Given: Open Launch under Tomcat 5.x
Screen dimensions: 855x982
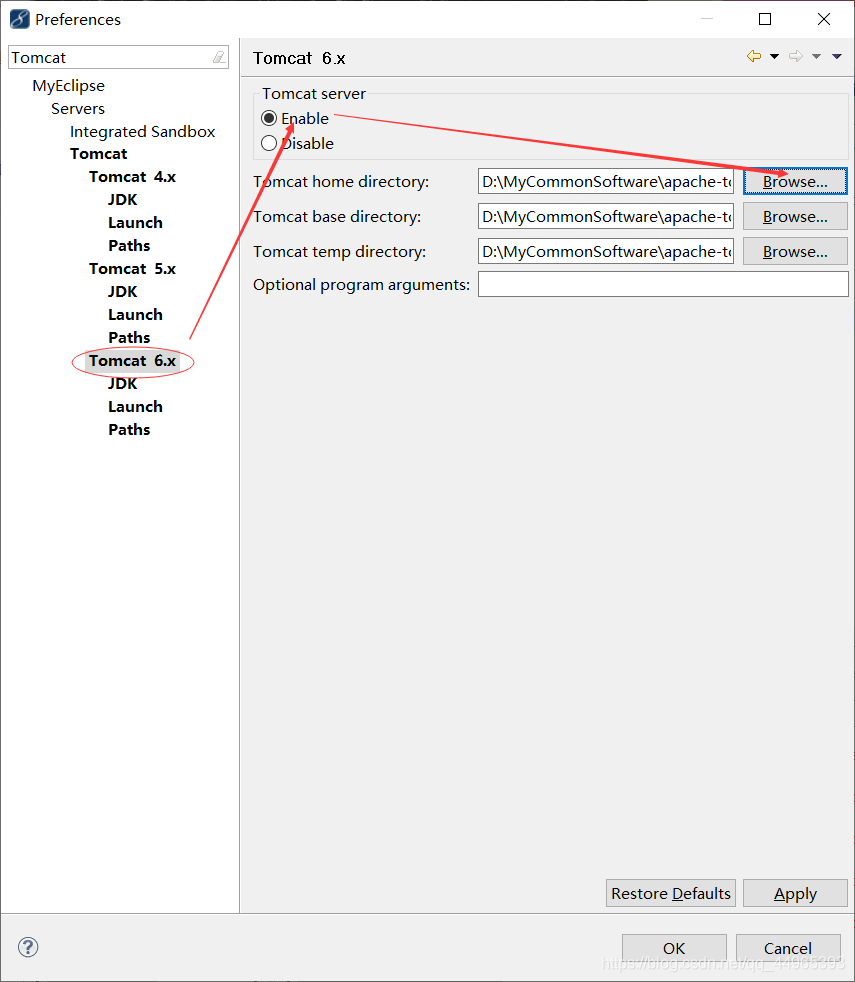Looking at the screenshot, I should [x=135, y=315].
